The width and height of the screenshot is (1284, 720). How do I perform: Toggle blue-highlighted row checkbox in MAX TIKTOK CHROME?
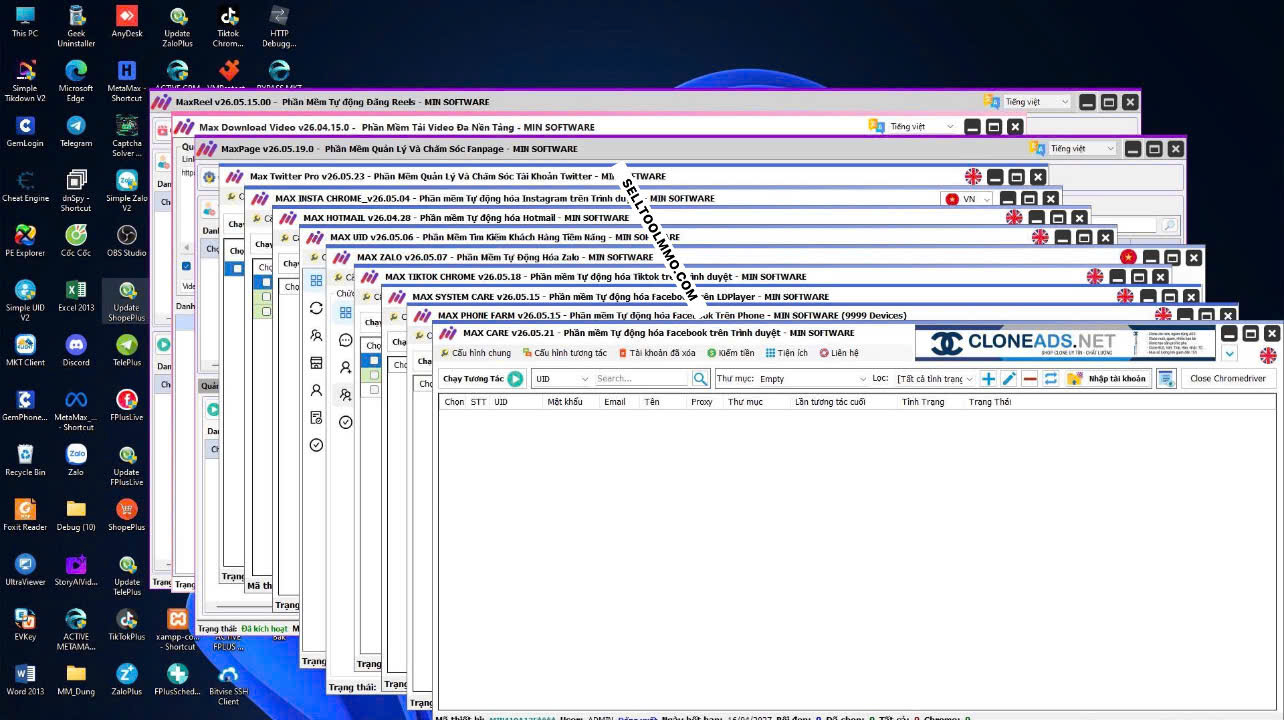click(x=375, y=361)
